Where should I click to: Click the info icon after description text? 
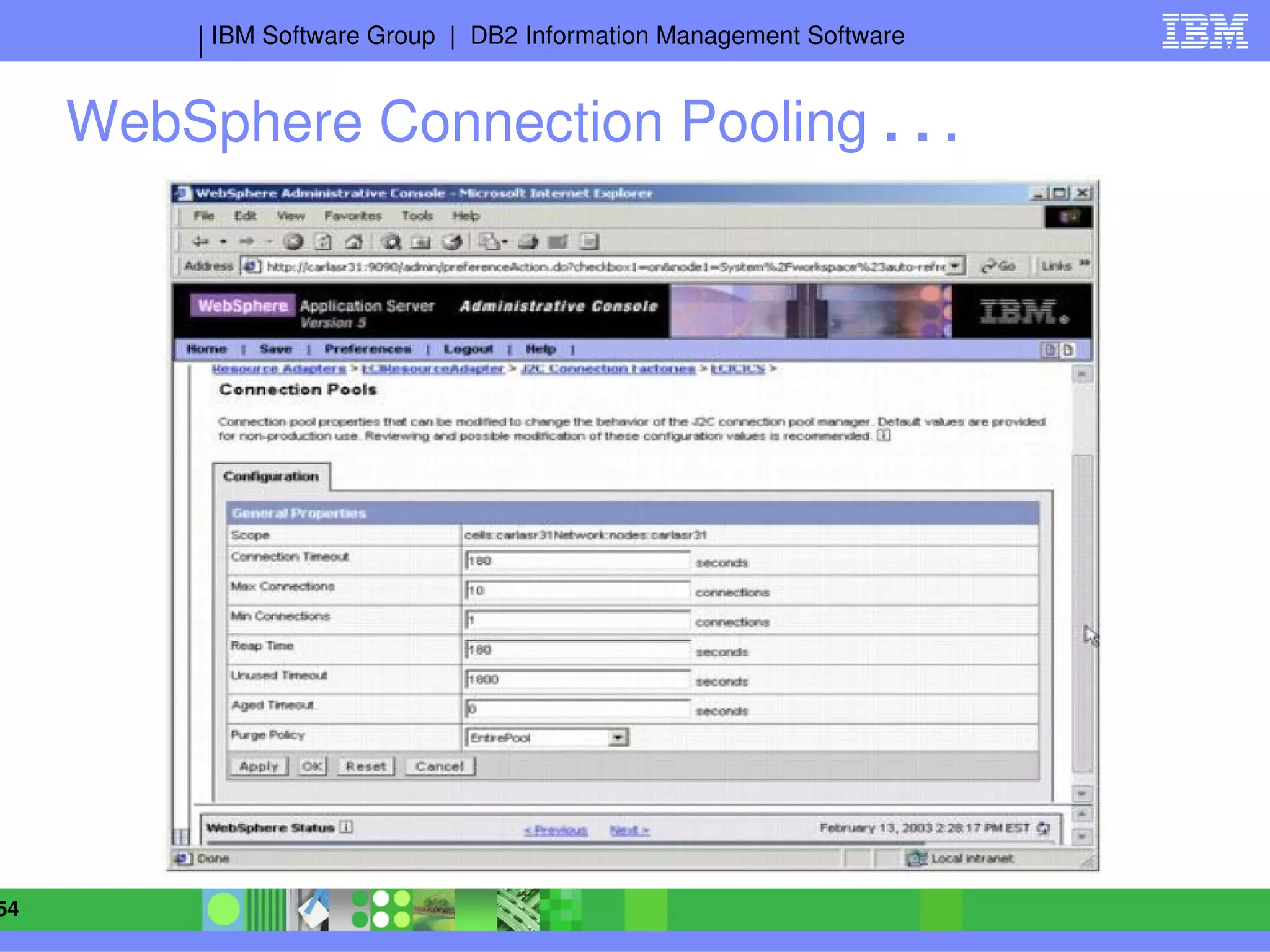coord(884,436)
